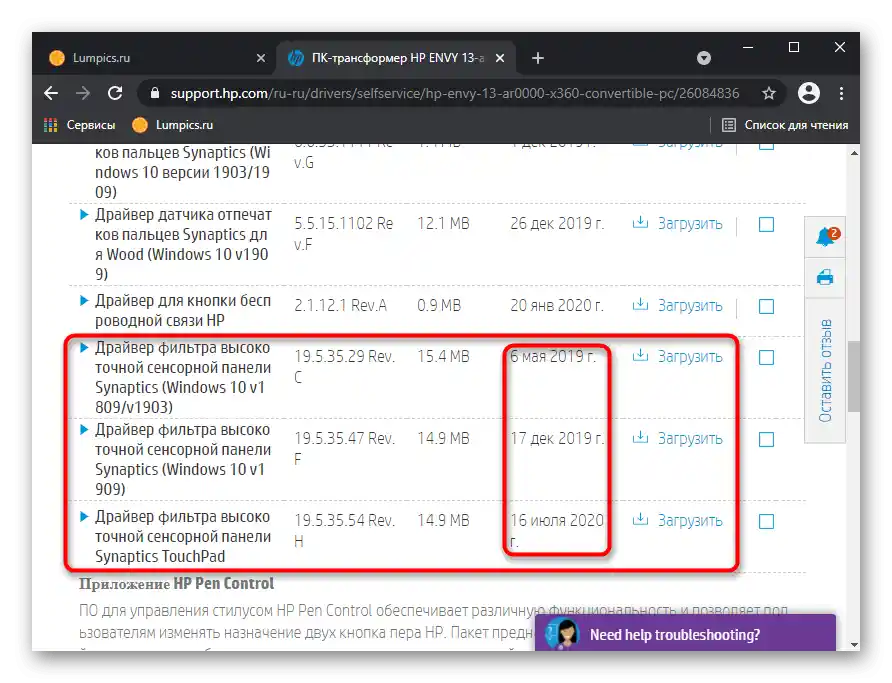Click the address bar URL

click(455, 93)
